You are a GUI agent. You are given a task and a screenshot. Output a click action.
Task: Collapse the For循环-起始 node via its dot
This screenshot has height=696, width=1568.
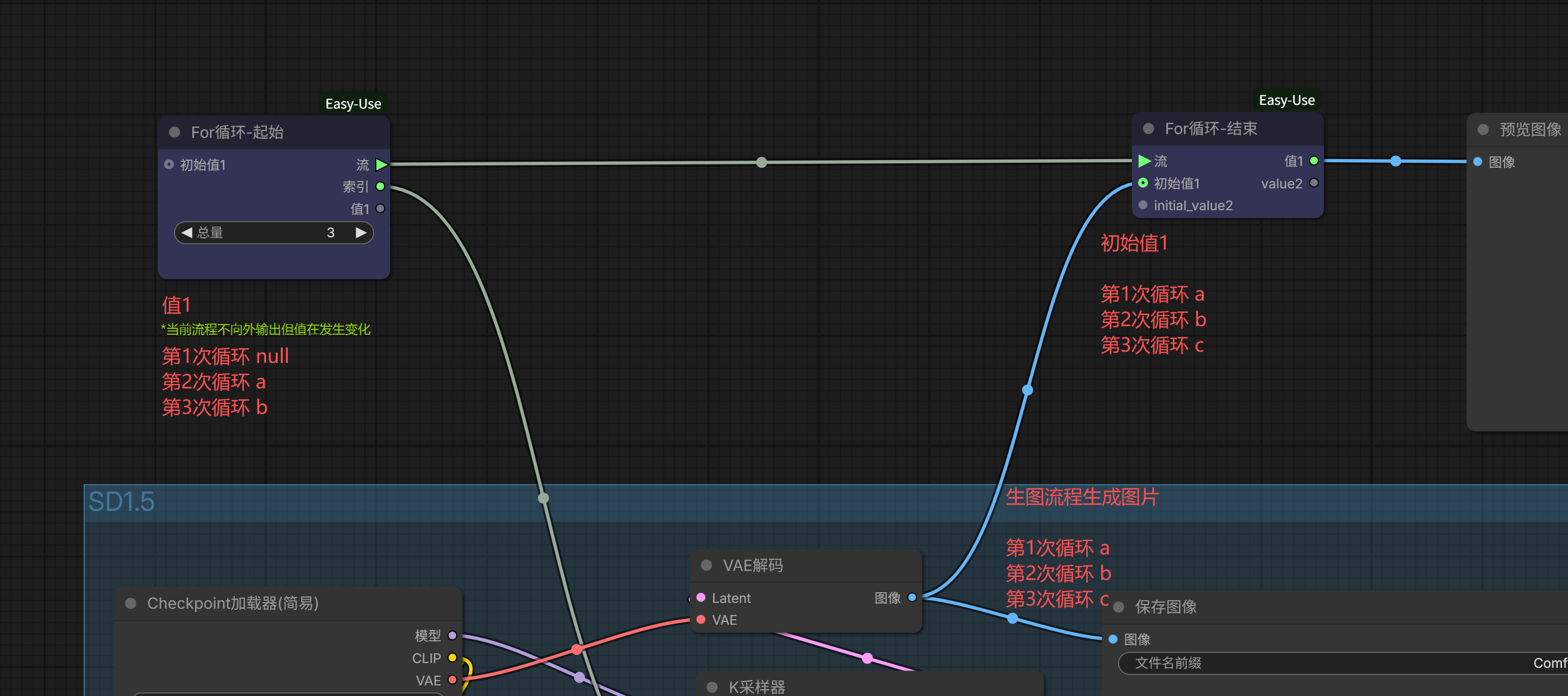pos(175,132)
